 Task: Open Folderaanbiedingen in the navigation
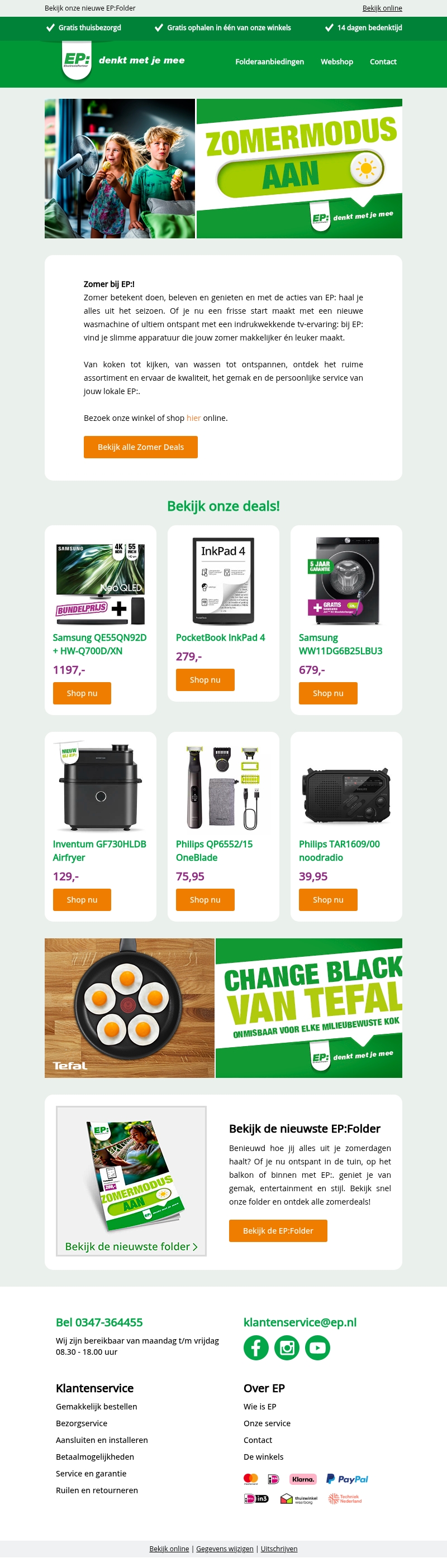click(270, 61)
